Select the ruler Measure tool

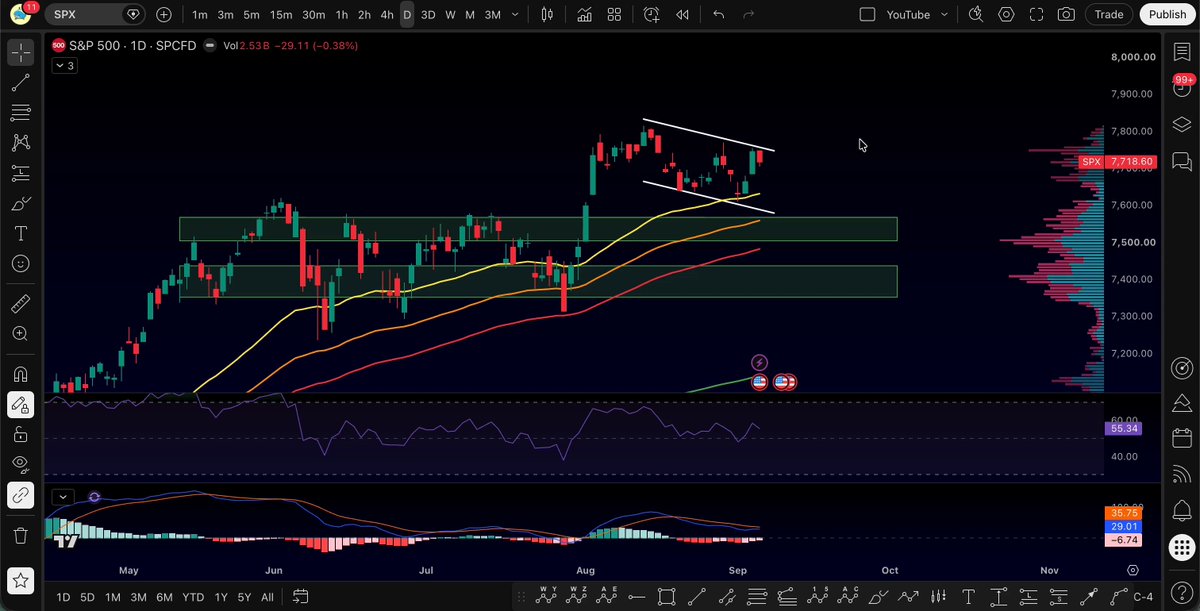point(21,303)
